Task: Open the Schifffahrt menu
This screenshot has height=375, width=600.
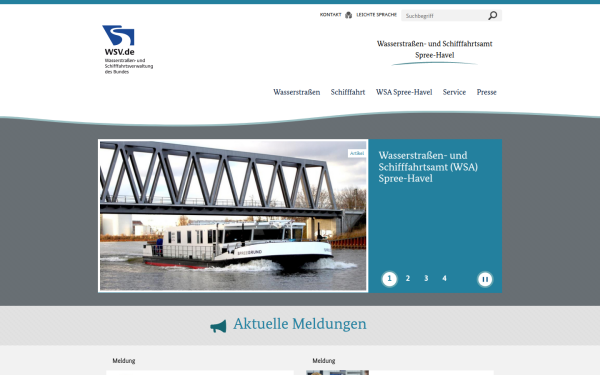Action: click(x=348, y=92)
